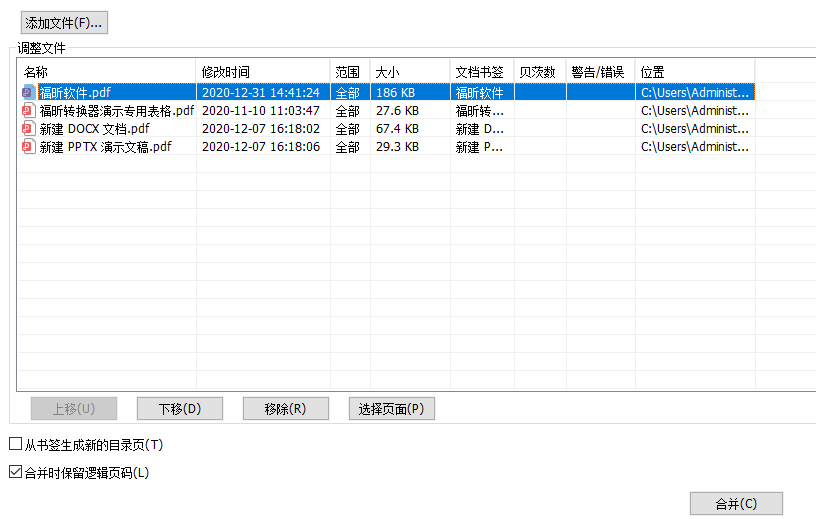Screen dimensions: 816x519
Task: Click the location path in the 29.3 KB row
Action: (x=695, y=147)
